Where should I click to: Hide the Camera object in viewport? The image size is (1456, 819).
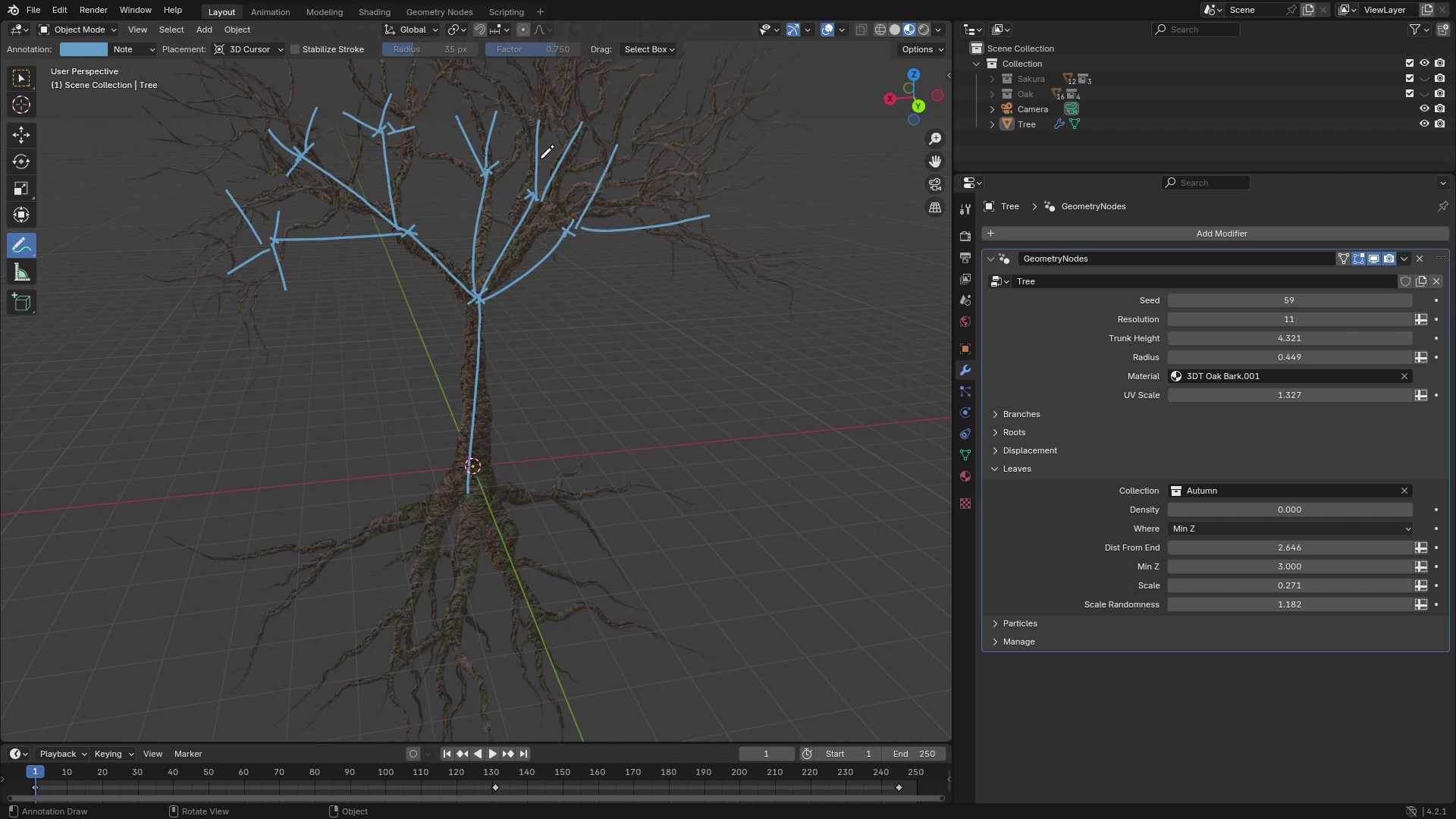click(x=1426, y=108)
